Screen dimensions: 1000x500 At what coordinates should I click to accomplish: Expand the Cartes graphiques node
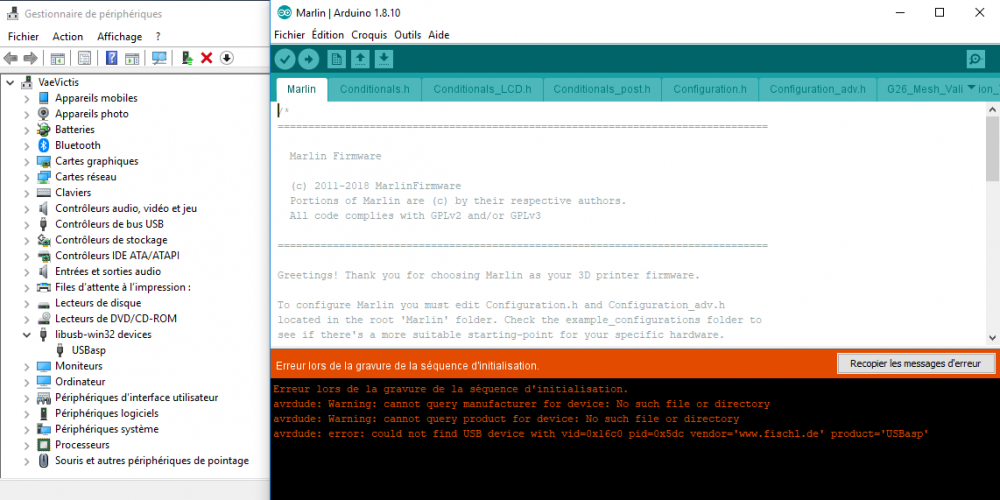pos(26,161)
